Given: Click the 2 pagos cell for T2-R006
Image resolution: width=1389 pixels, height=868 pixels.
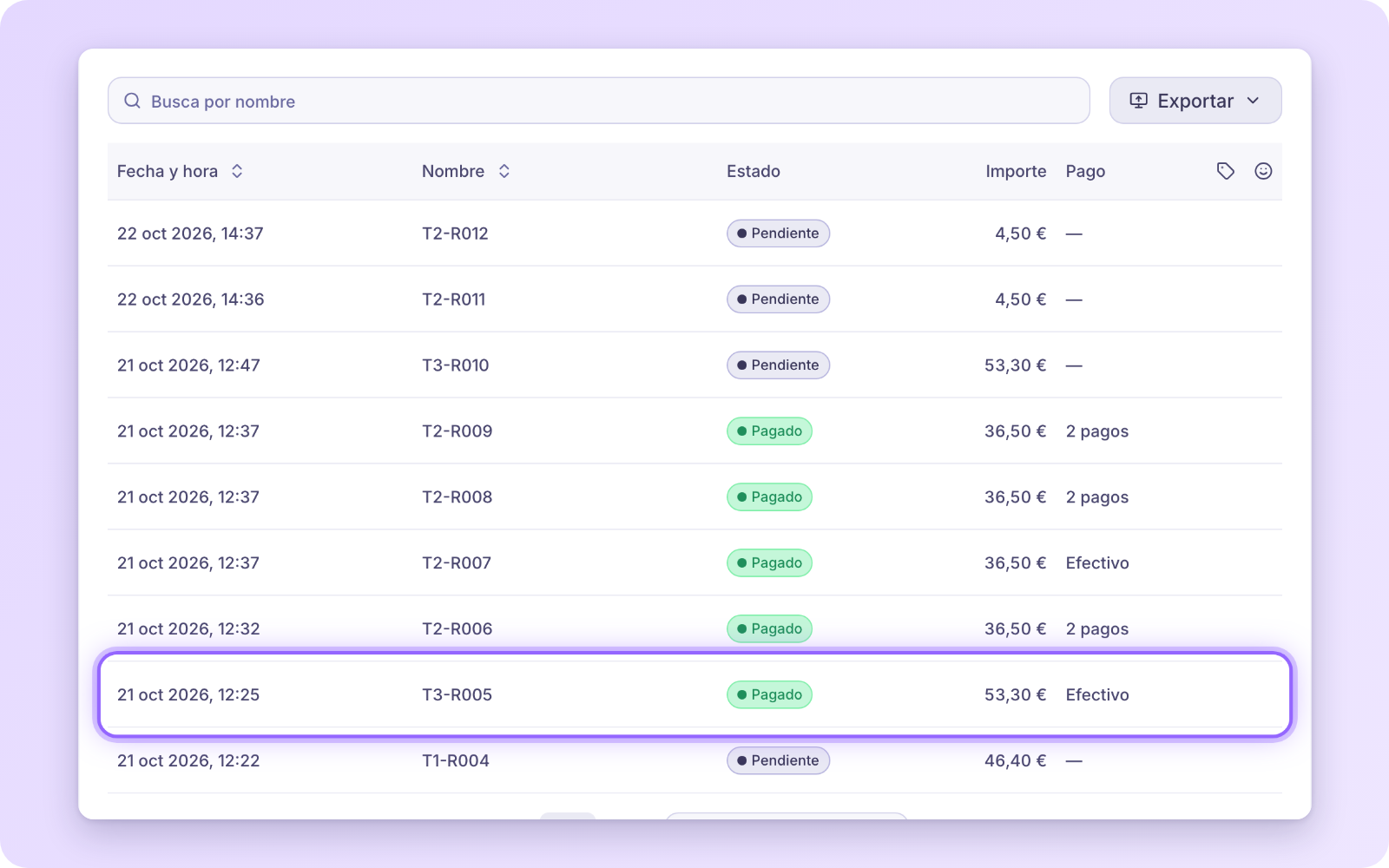Looking at the screenshot, I should click(x=1097, y=629).
